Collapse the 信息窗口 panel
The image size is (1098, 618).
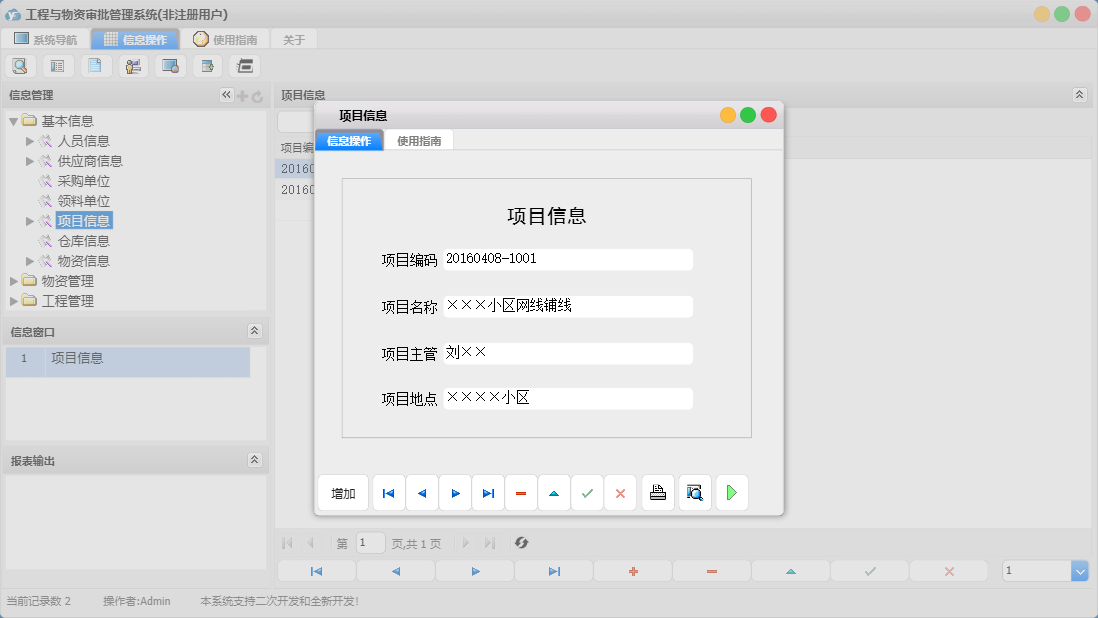(255, 331)
